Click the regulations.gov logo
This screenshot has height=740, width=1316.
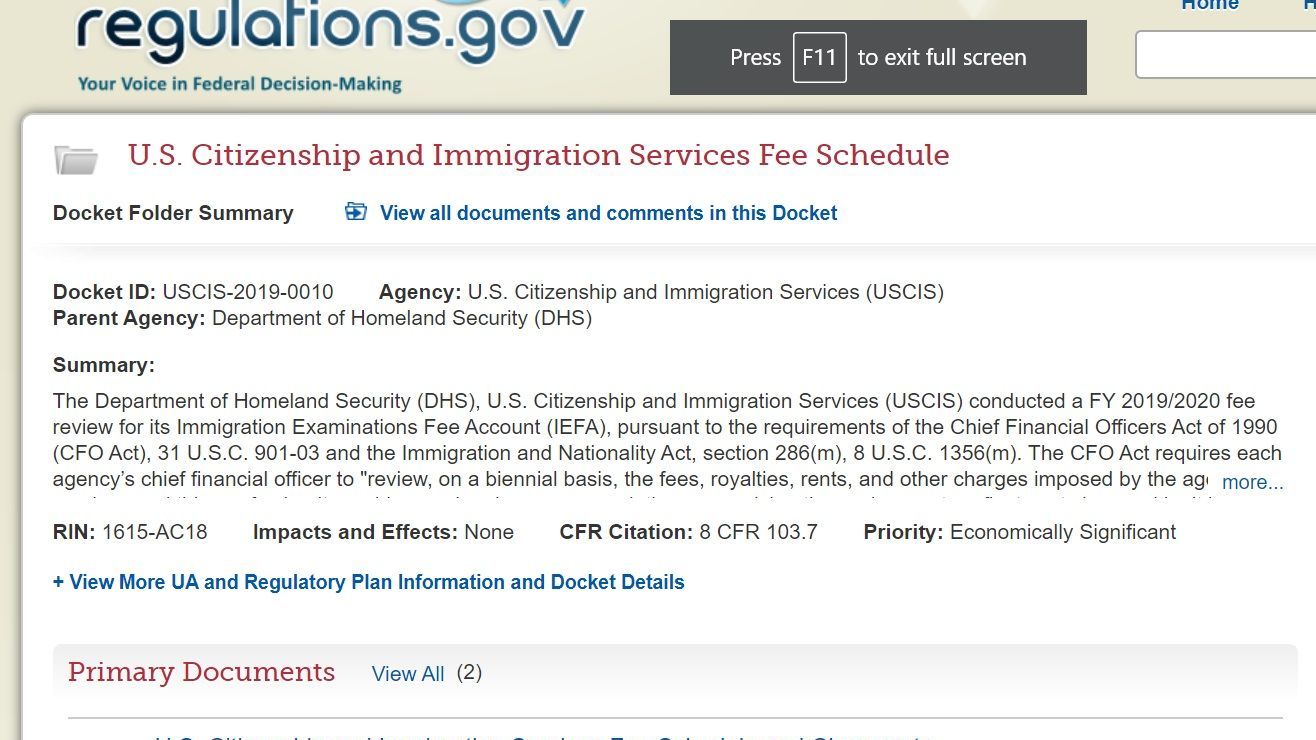pyautogui.click(x=330, y=30)
